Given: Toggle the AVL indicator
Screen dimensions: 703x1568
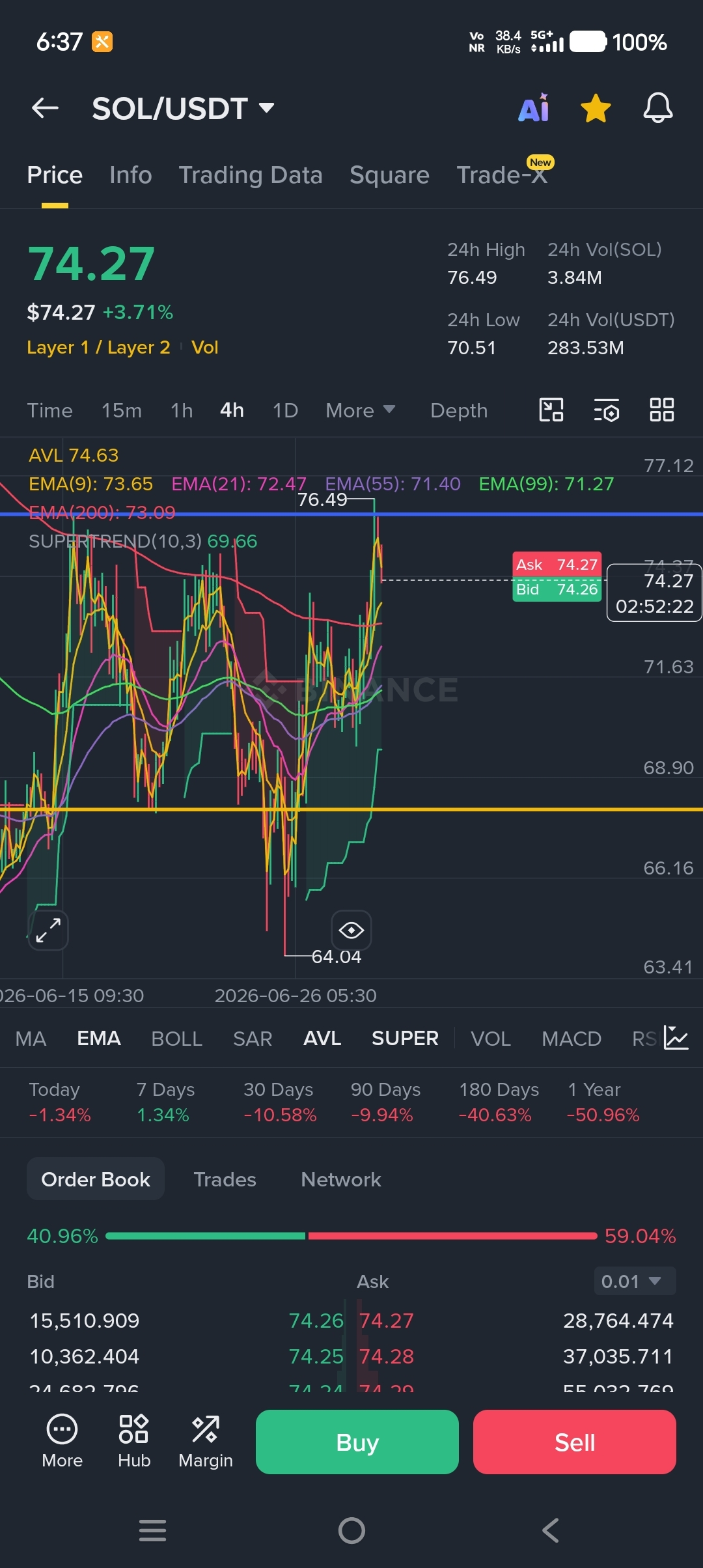Looking at the screenshot, I should (x=322, y=1038).
